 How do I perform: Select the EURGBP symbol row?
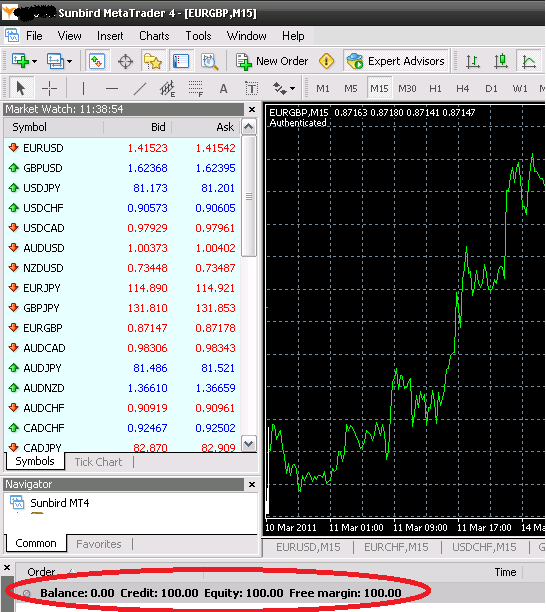[123, 328]
